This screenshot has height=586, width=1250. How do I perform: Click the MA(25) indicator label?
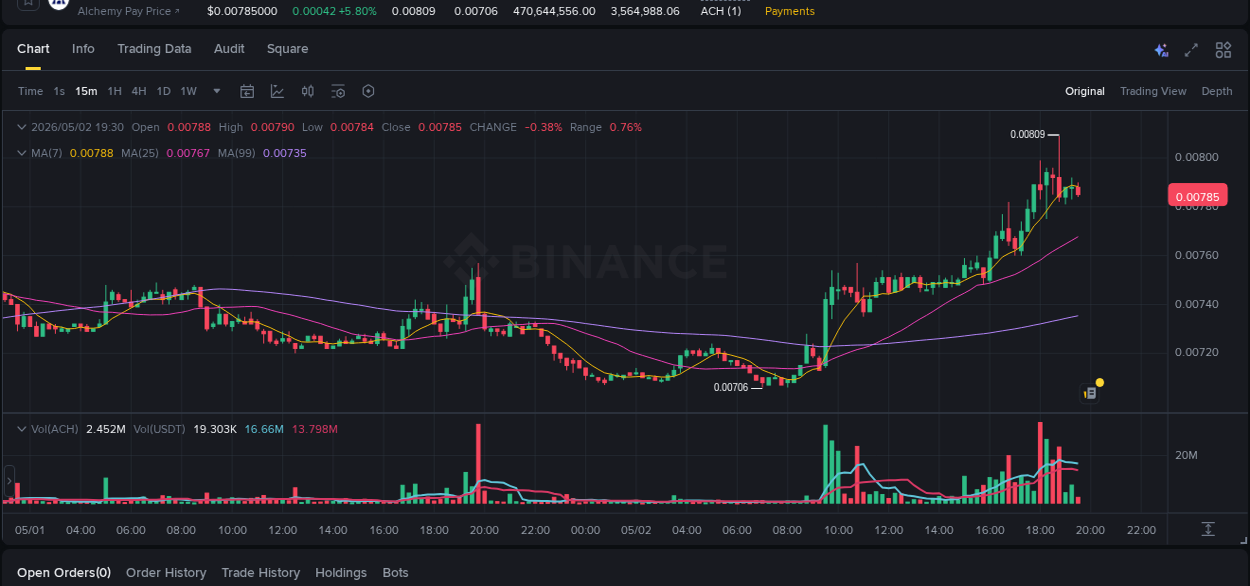pyautogui.click(x=140, y=153)
